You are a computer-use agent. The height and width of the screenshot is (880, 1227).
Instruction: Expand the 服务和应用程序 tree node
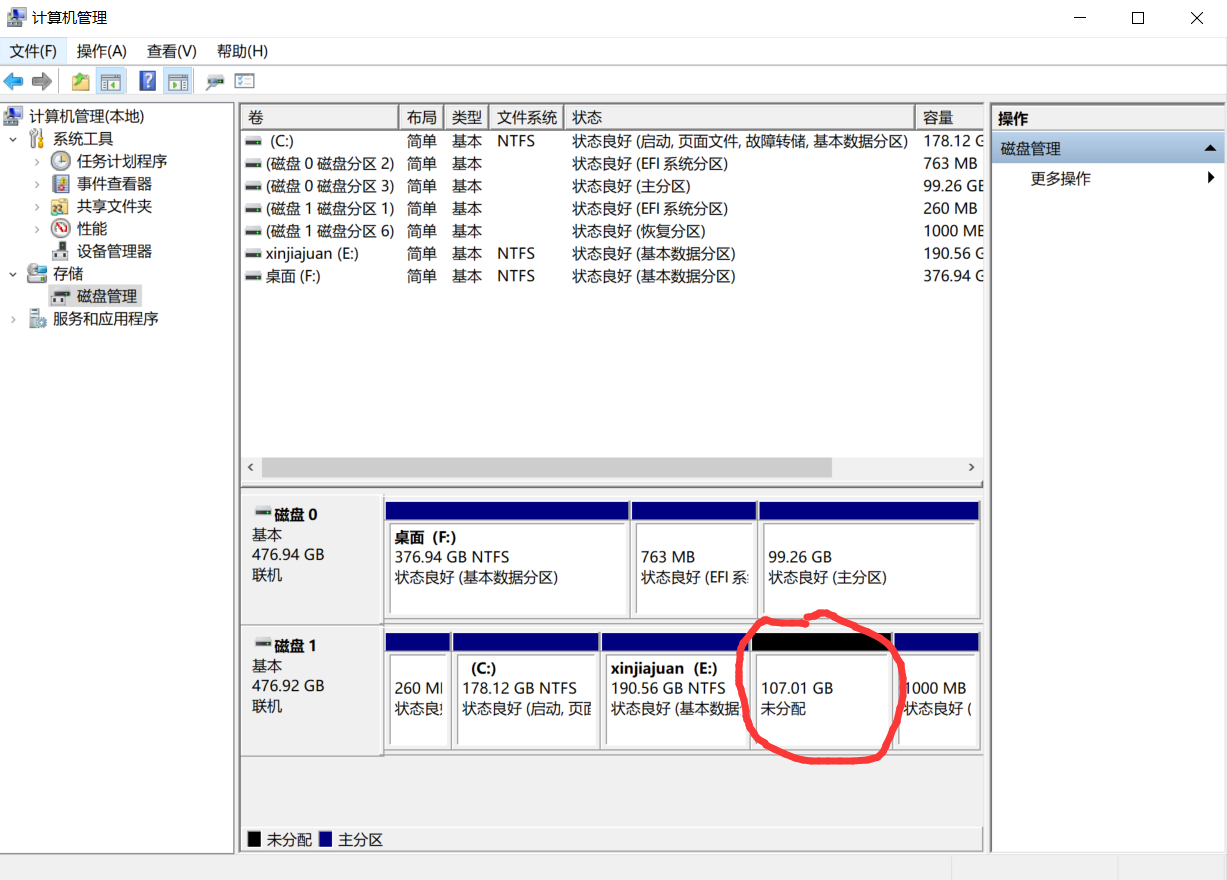point(13,319)
